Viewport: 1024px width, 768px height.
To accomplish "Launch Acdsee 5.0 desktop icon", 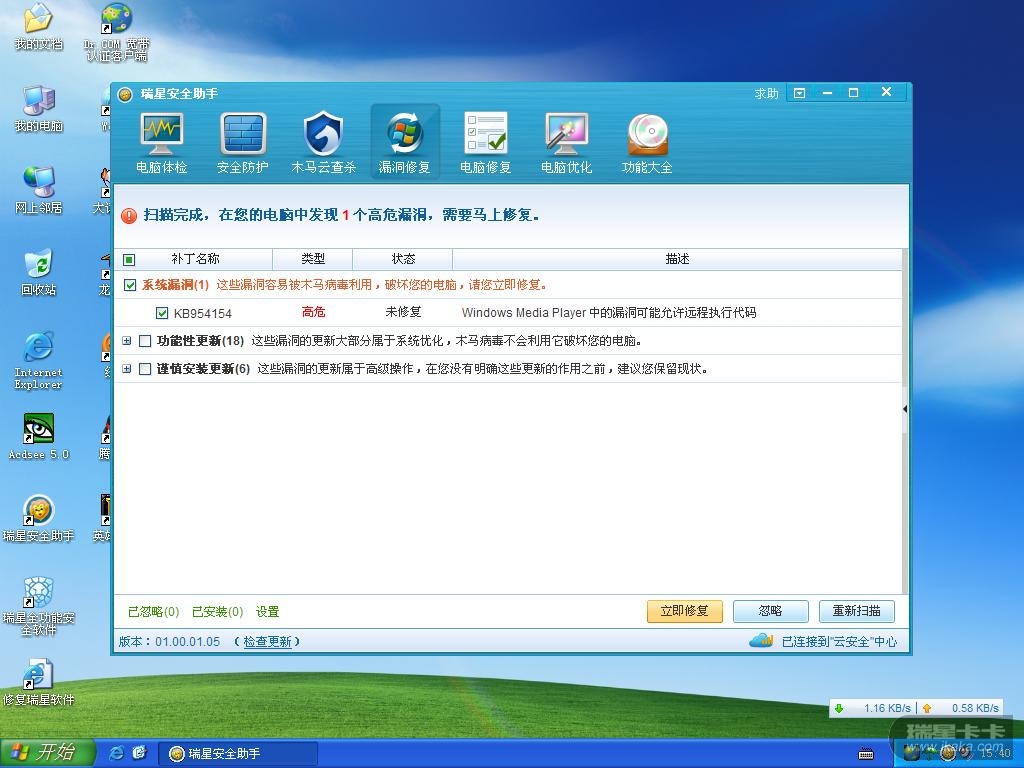I will point(39,436).
